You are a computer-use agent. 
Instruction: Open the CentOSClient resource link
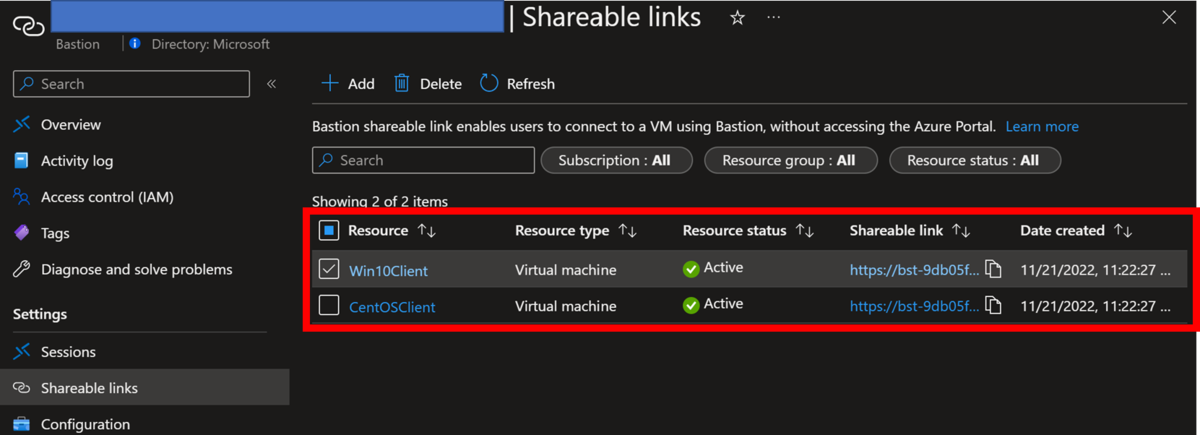392,307
